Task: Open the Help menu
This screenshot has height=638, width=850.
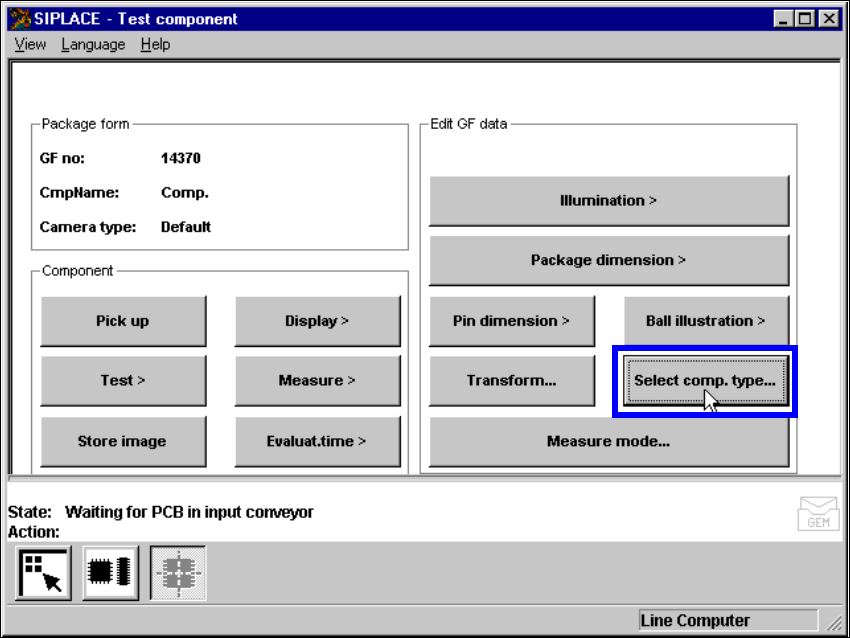Action: (x=156, y=44)
